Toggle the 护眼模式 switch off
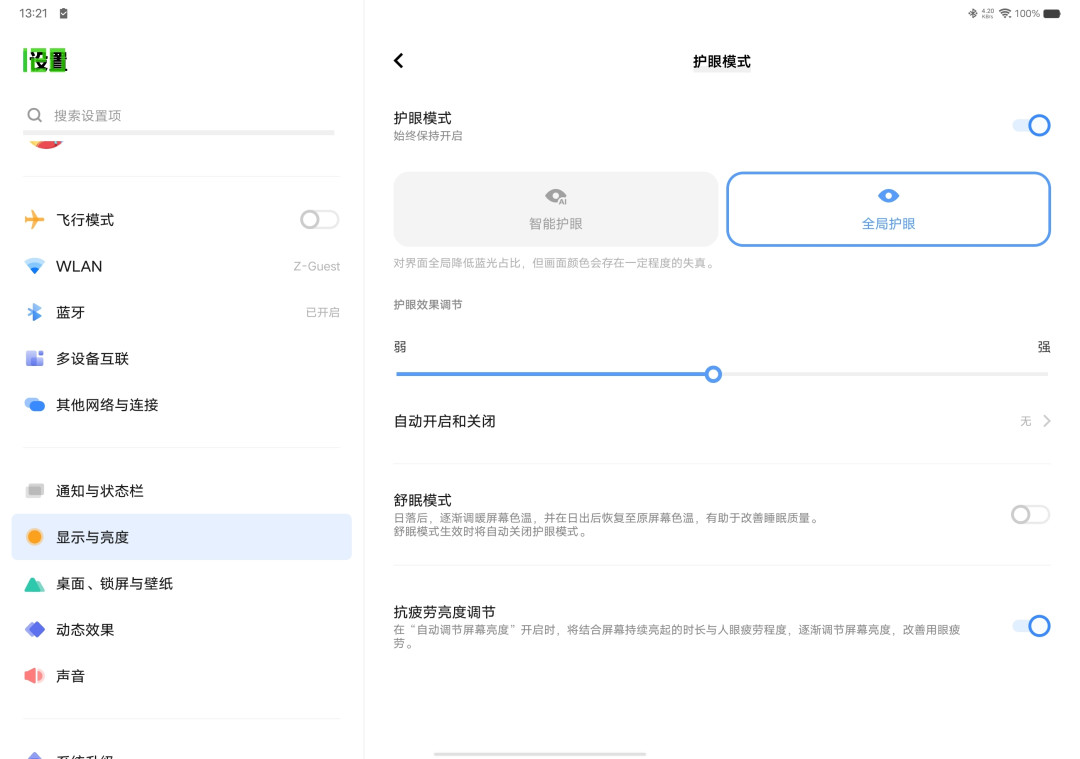The width and height of the screenshot is (1080, 759). pyautogui.click(x=1031, y=125)
